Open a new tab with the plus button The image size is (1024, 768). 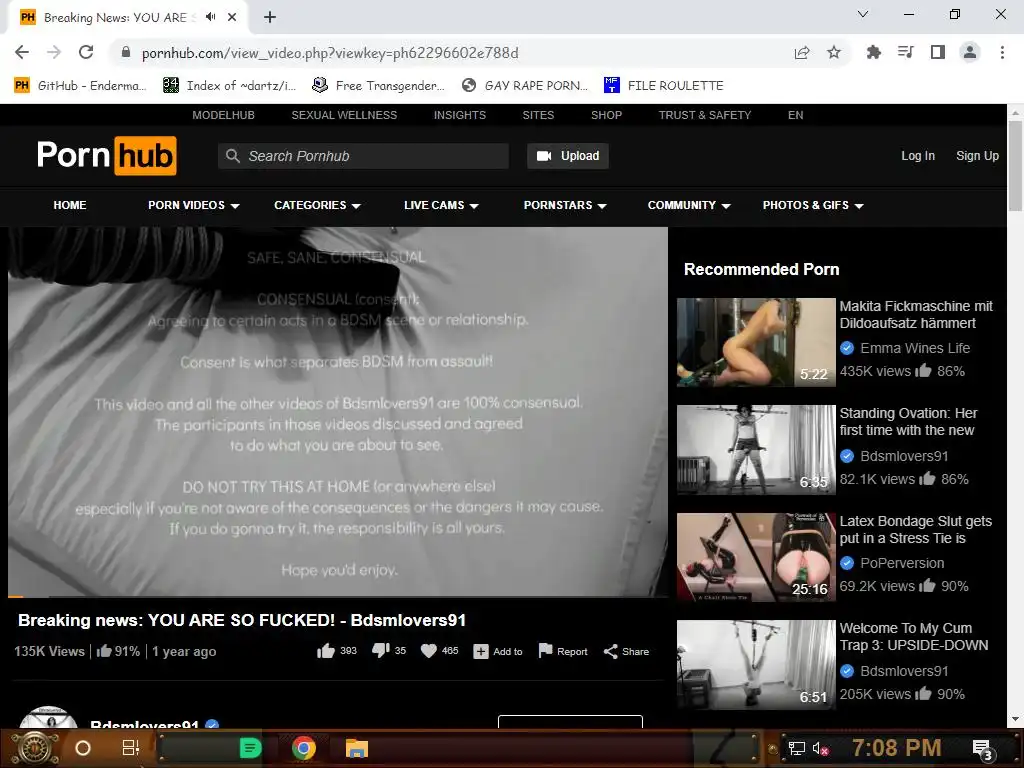click(x=270, y=17)
